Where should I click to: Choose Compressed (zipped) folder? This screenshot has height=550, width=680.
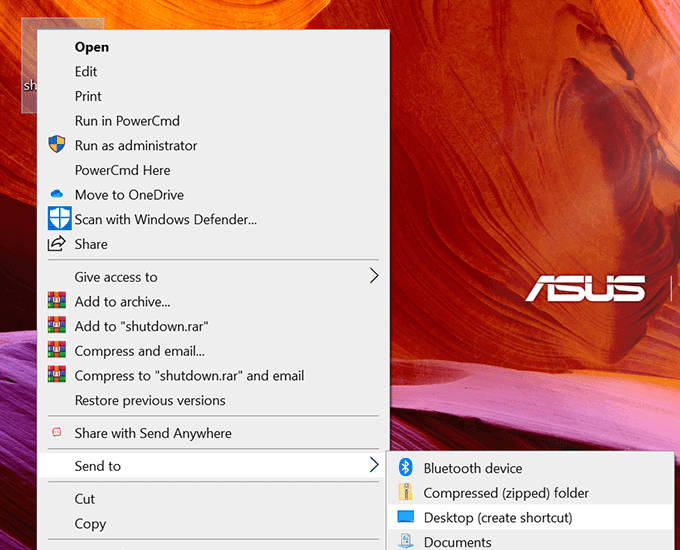[x=530, y=493]
